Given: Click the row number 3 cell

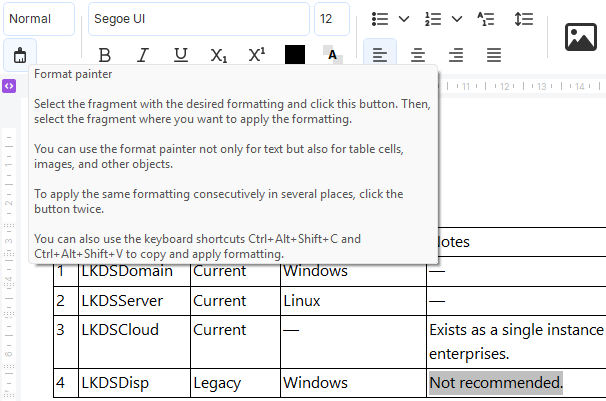Looking at the screenshot, I should click(66, 342).
